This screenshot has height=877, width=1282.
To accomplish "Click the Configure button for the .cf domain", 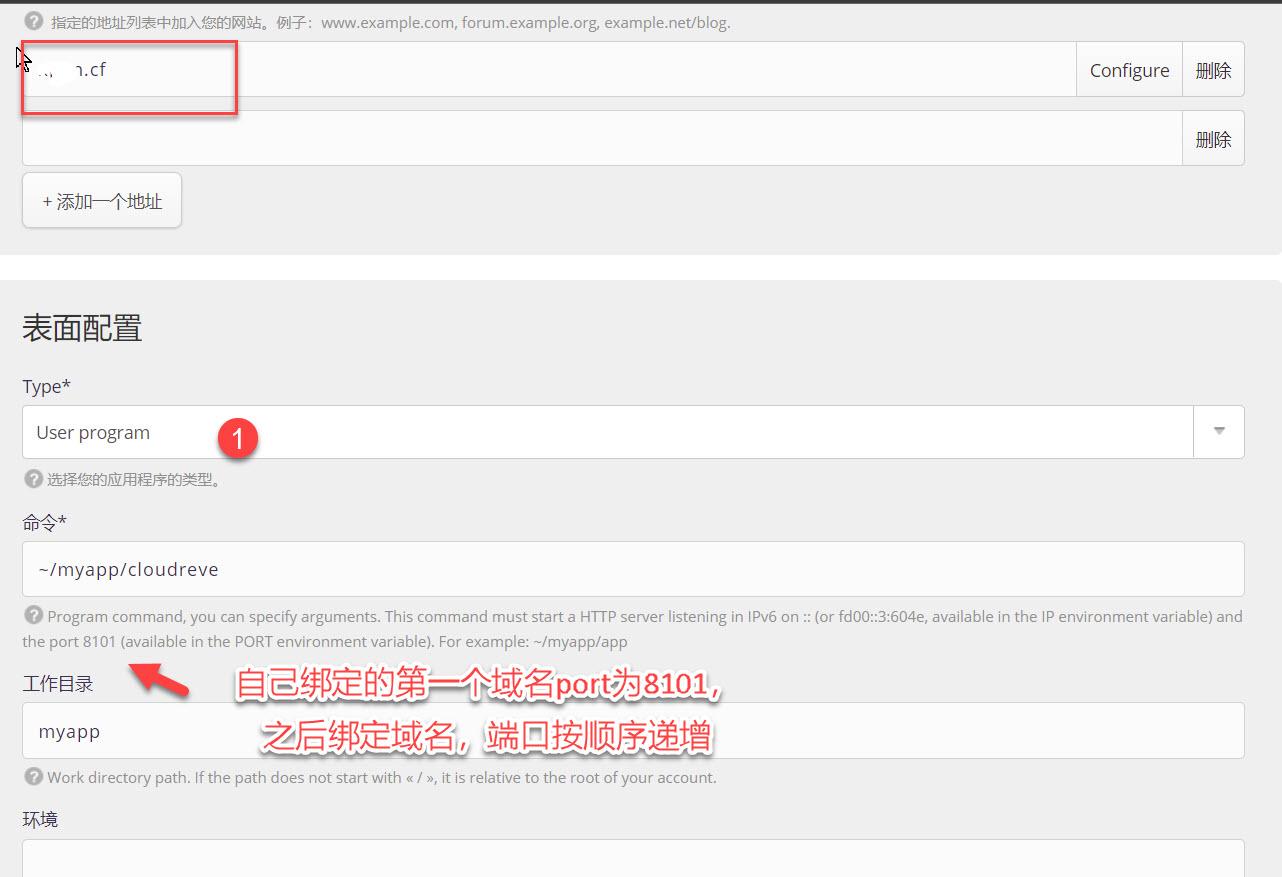I will 1129,69.
